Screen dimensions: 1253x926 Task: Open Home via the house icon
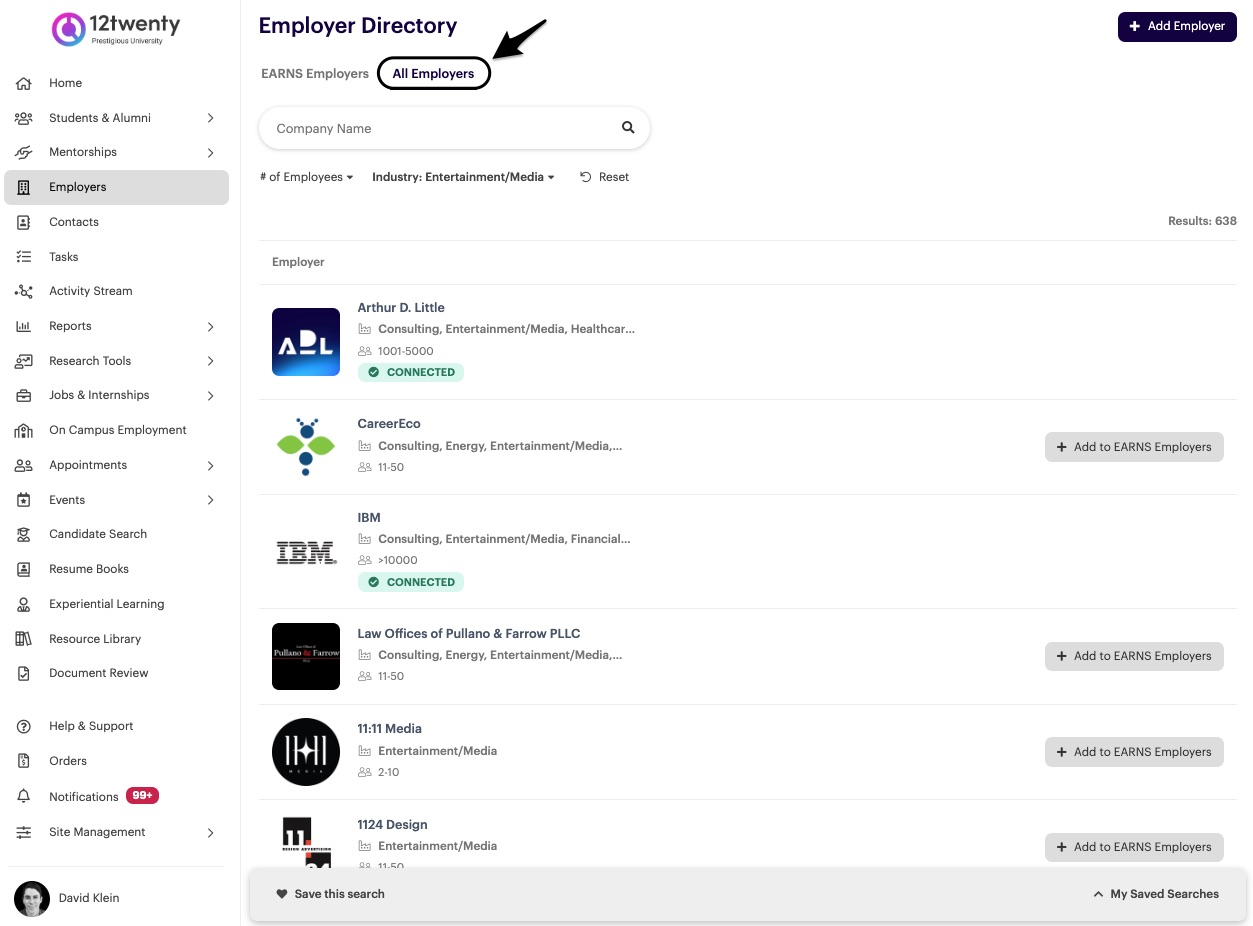pos(24,83)
